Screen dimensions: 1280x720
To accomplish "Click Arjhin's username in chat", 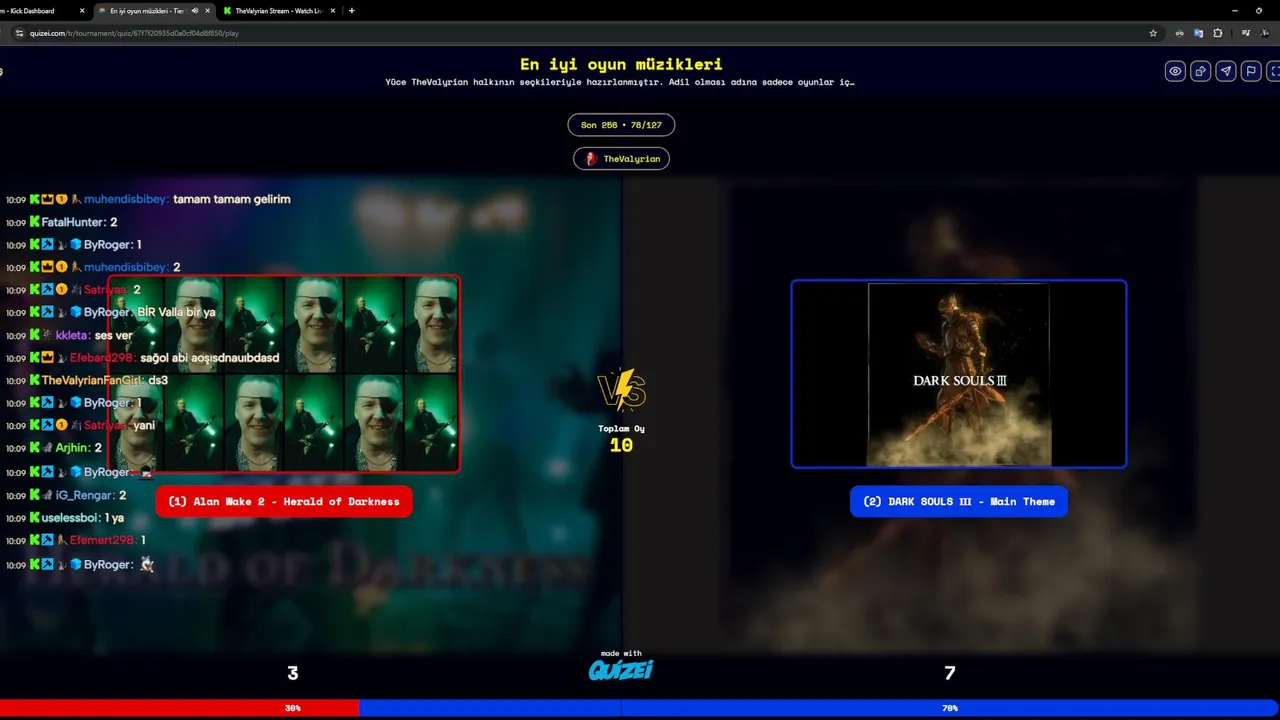I will 73,448.
